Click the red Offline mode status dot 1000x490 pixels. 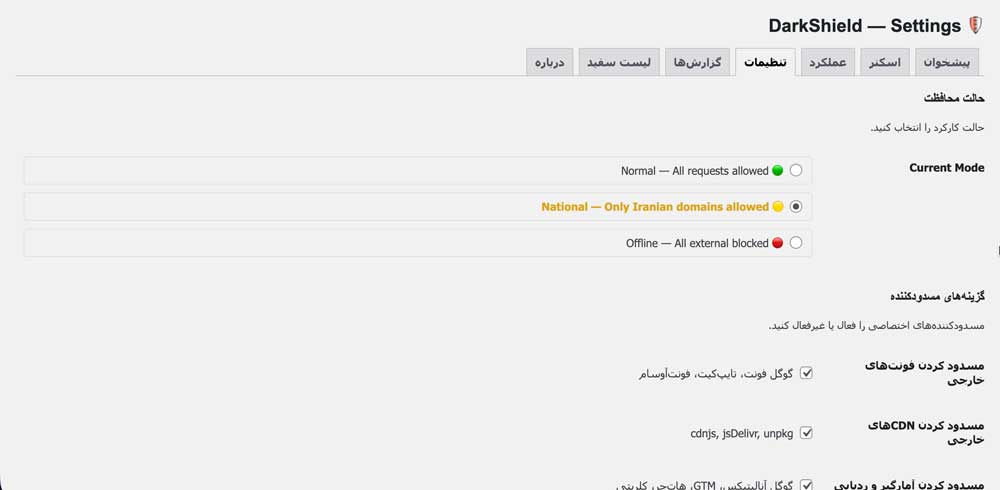(777, 243)
